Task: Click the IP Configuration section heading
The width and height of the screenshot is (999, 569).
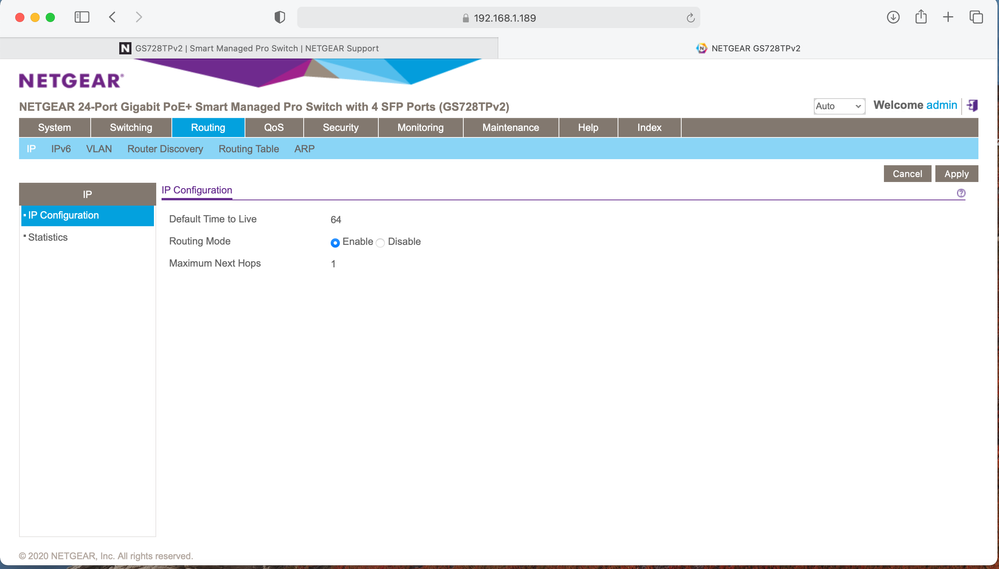Action: [x=197, y=190]
